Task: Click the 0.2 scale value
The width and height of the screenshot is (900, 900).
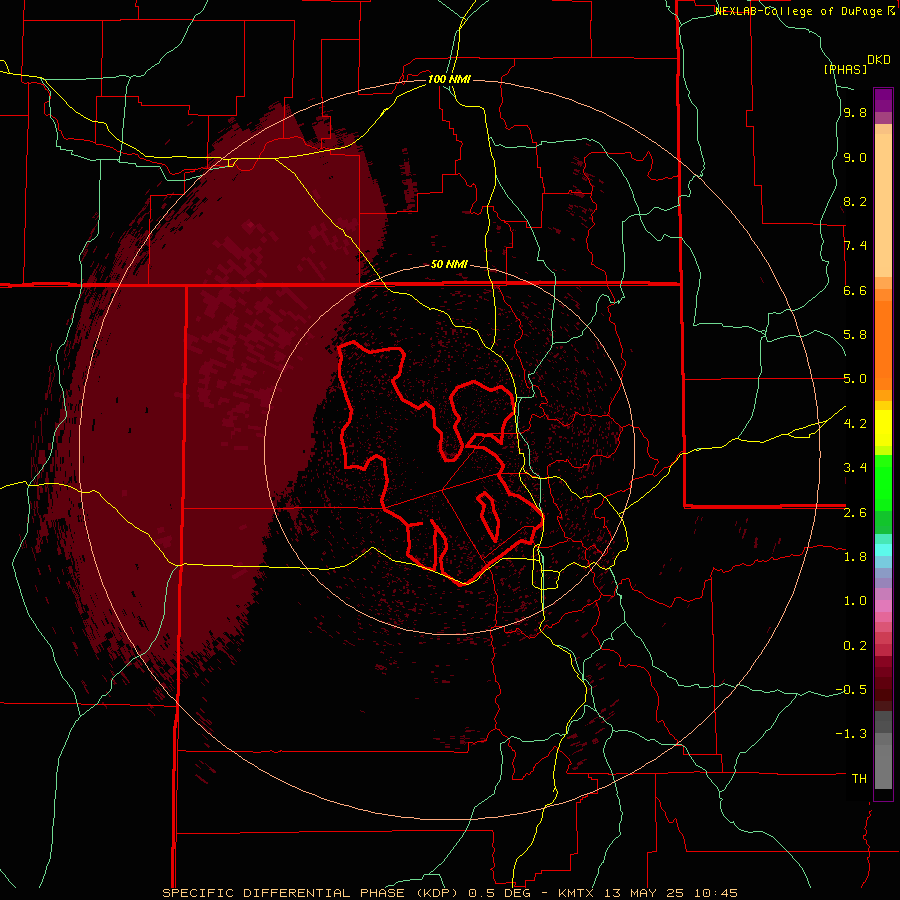Action: tap(855, 646)
